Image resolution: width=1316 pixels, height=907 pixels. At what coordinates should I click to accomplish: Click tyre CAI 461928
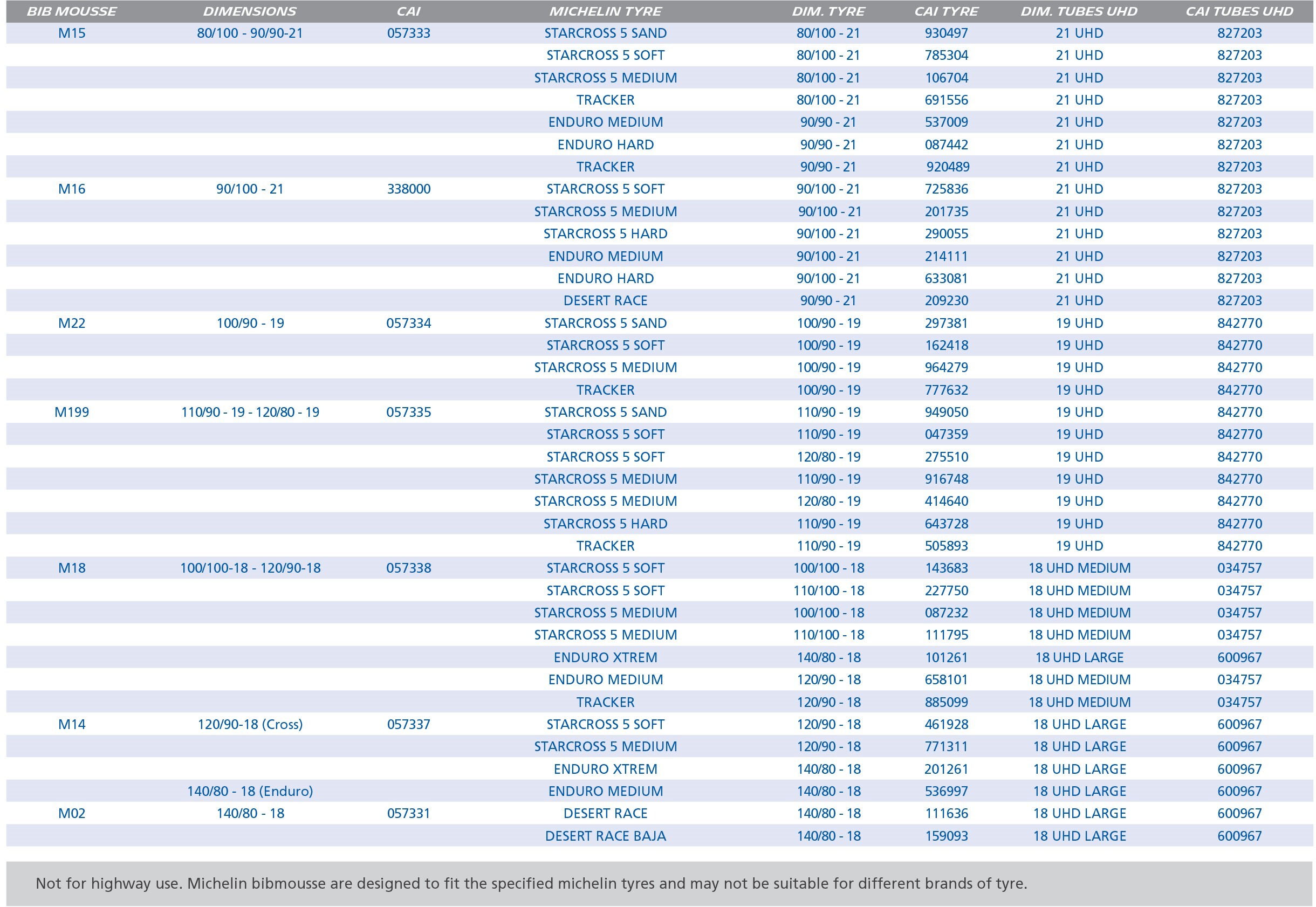946,724
